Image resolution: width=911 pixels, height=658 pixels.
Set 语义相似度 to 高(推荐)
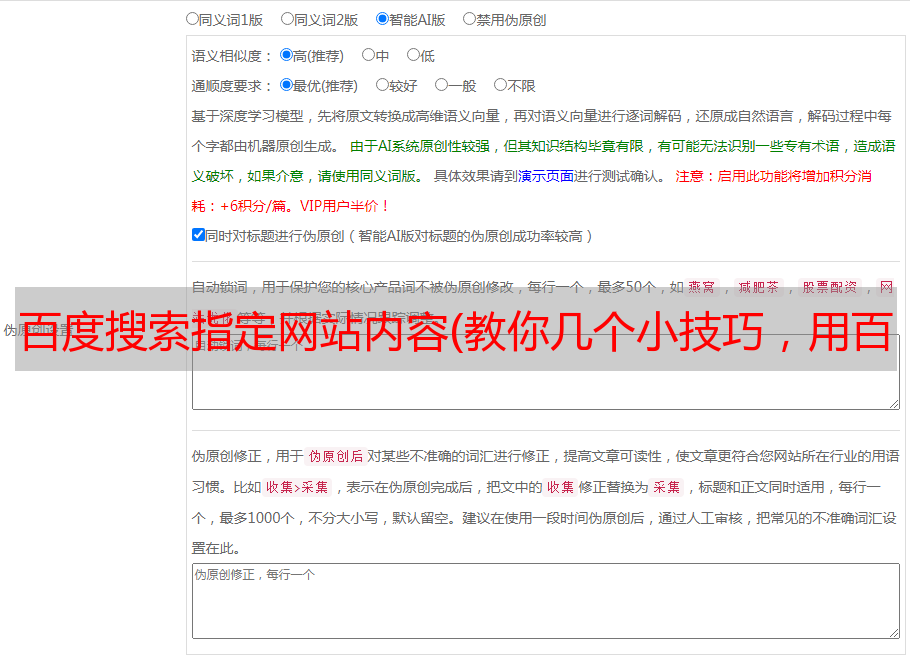pos(286,55)
